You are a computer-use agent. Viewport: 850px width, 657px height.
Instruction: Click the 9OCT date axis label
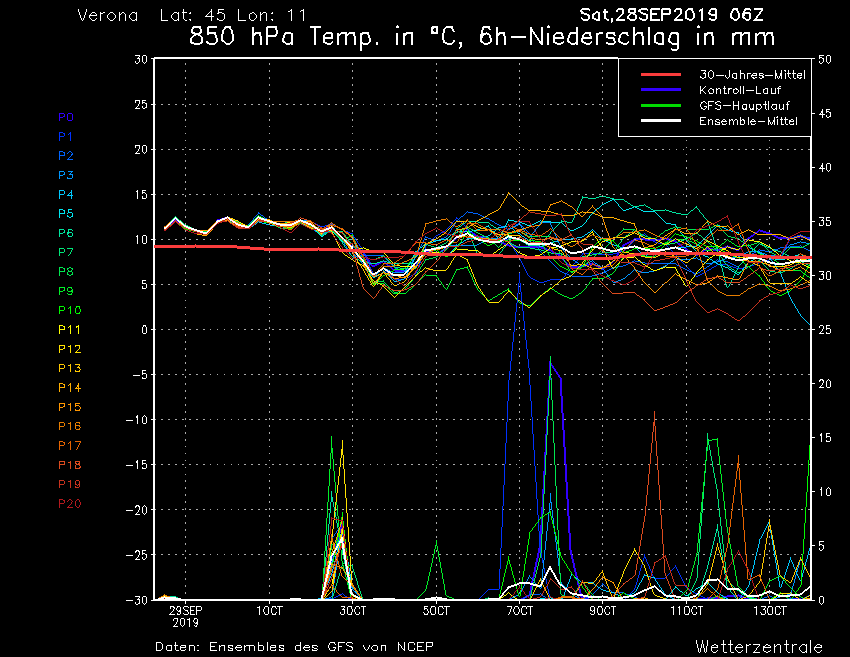[603, 611]
